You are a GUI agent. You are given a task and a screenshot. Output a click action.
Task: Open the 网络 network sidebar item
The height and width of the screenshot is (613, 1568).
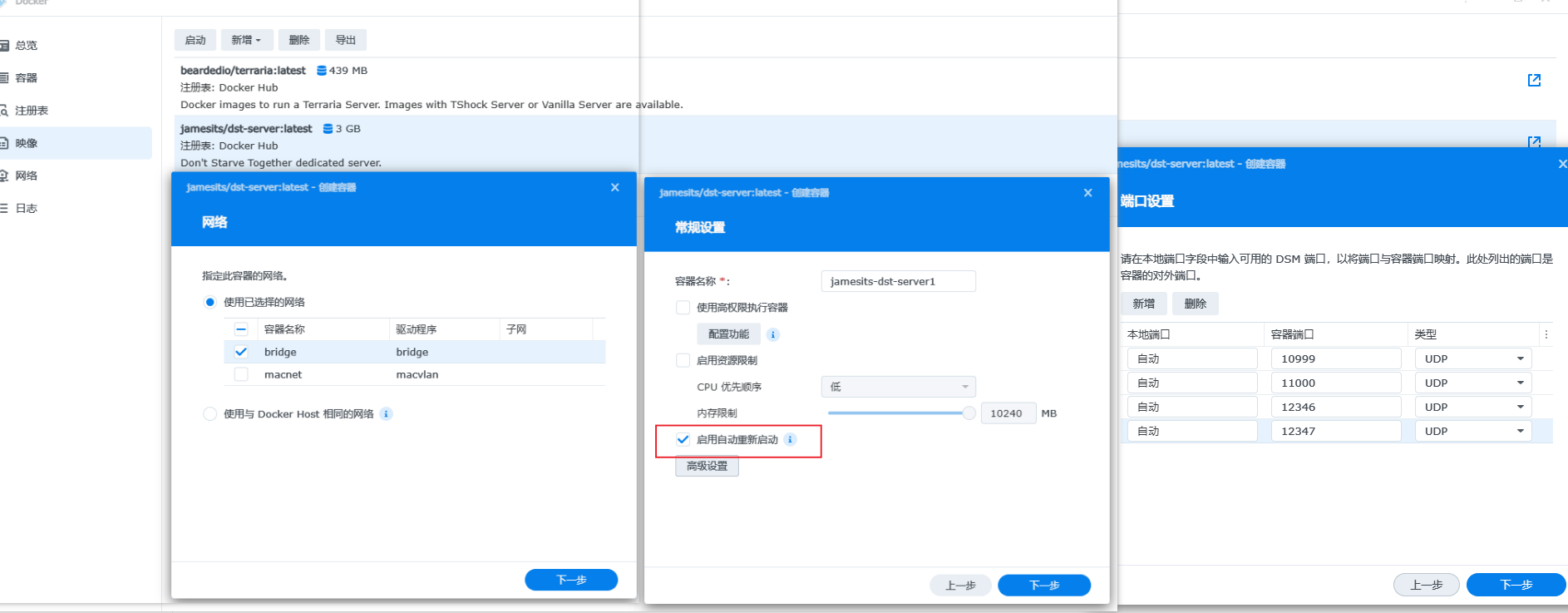(75, 175)
